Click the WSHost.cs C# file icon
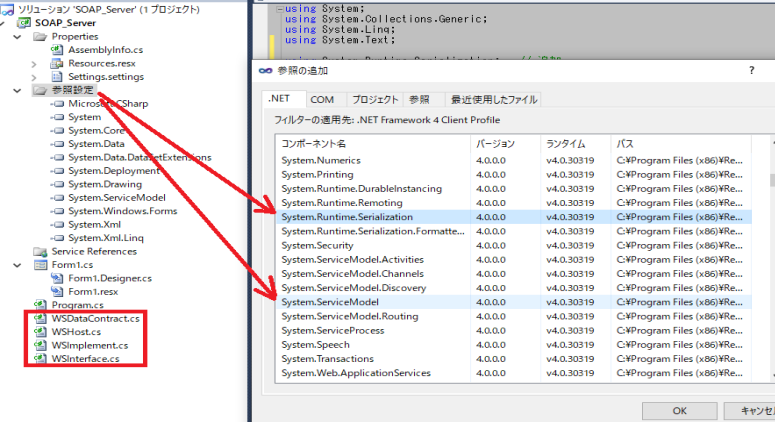Image resolution: width=775 pixels, height=422 pixels. point(41,331)
